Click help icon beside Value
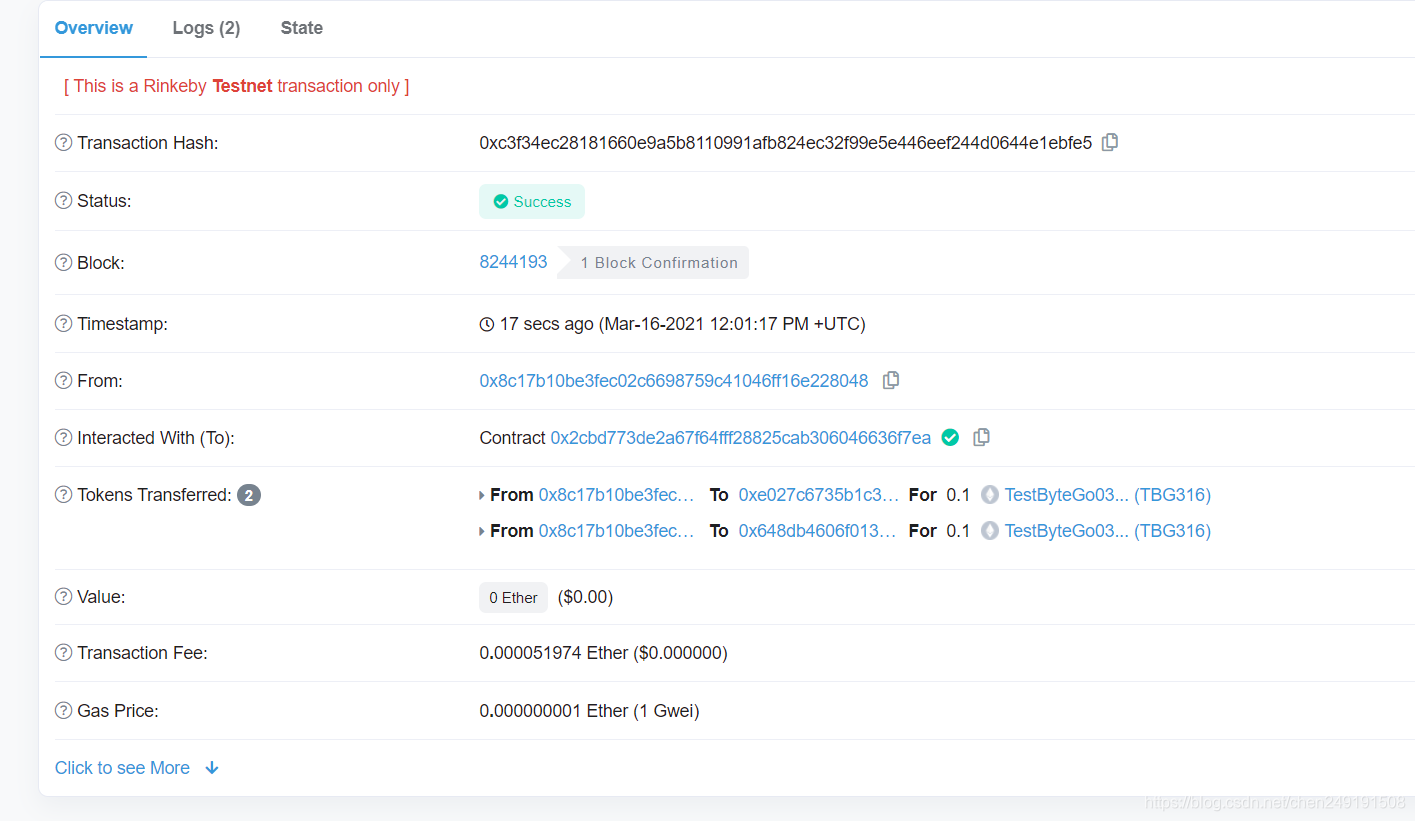This screenshot has width=1415, height=821. [64, 597]
